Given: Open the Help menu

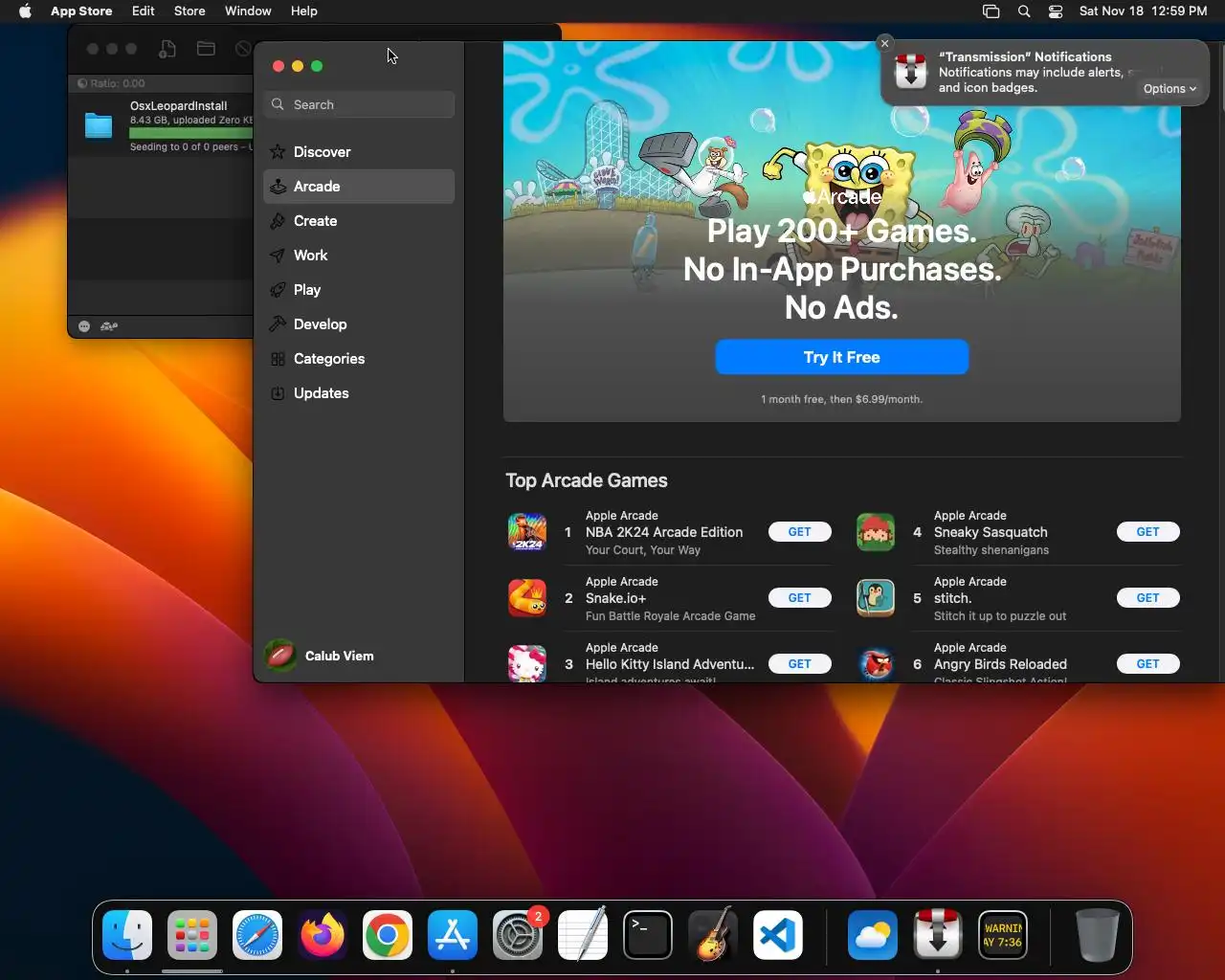Looking at the screenshot, I should (x=304, y=11).
